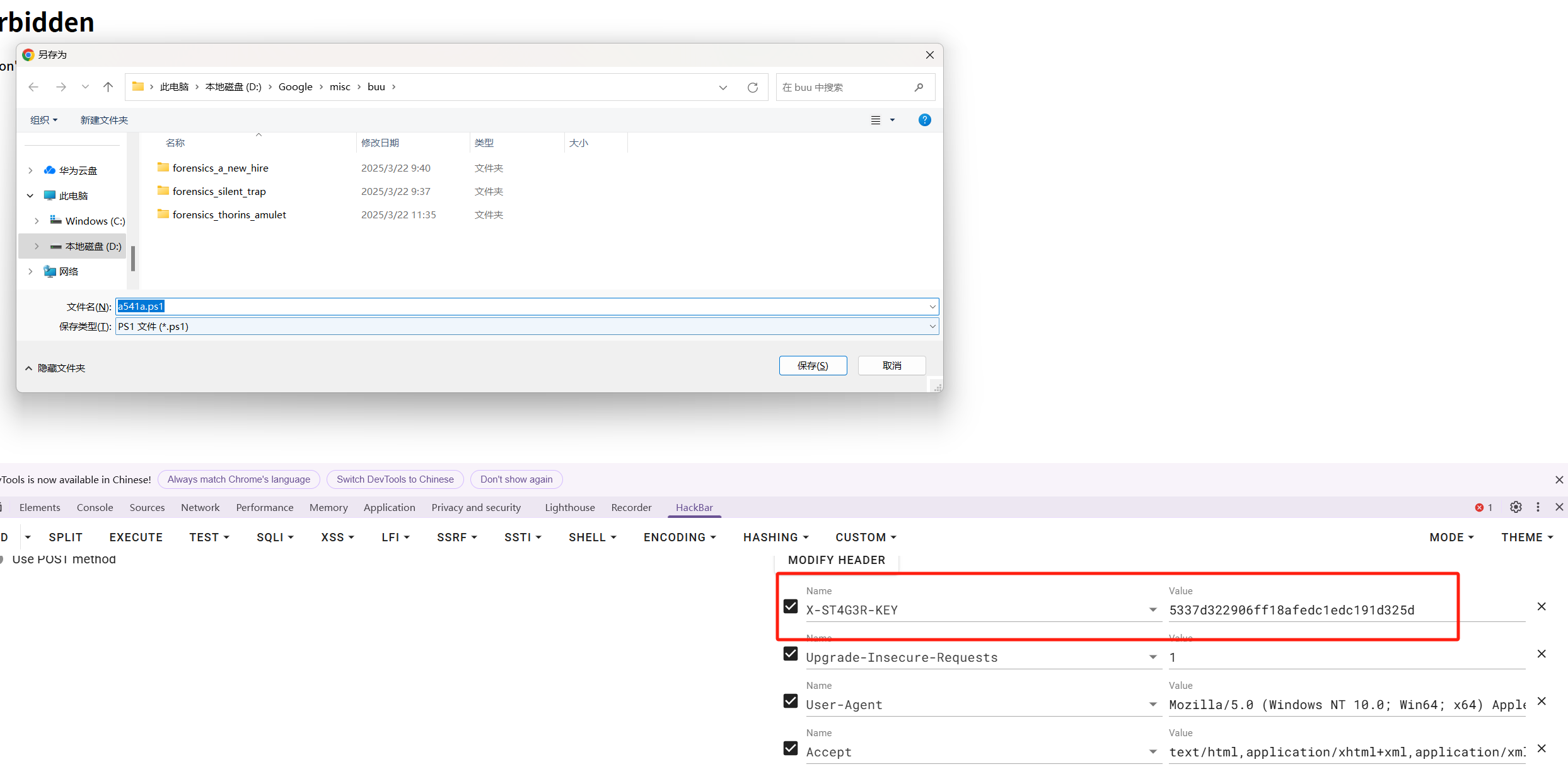Open the Console tab in DevTools

point(95,507)
